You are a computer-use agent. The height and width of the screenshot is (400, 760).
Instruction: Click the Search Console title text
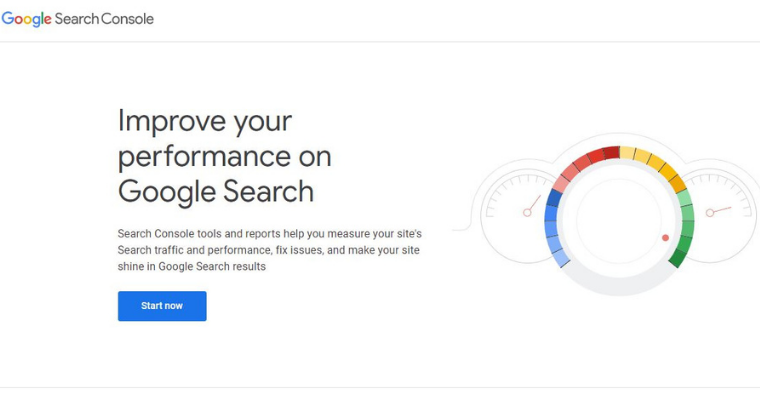104,19
